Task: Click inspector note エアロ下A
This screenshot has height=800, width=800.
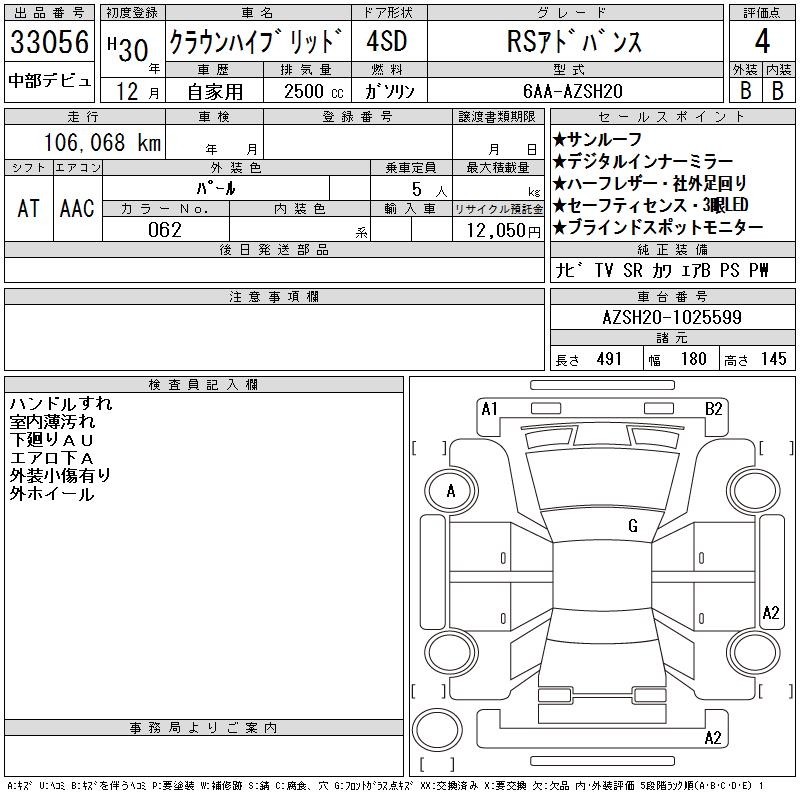Action: click(x=52, y=458)
